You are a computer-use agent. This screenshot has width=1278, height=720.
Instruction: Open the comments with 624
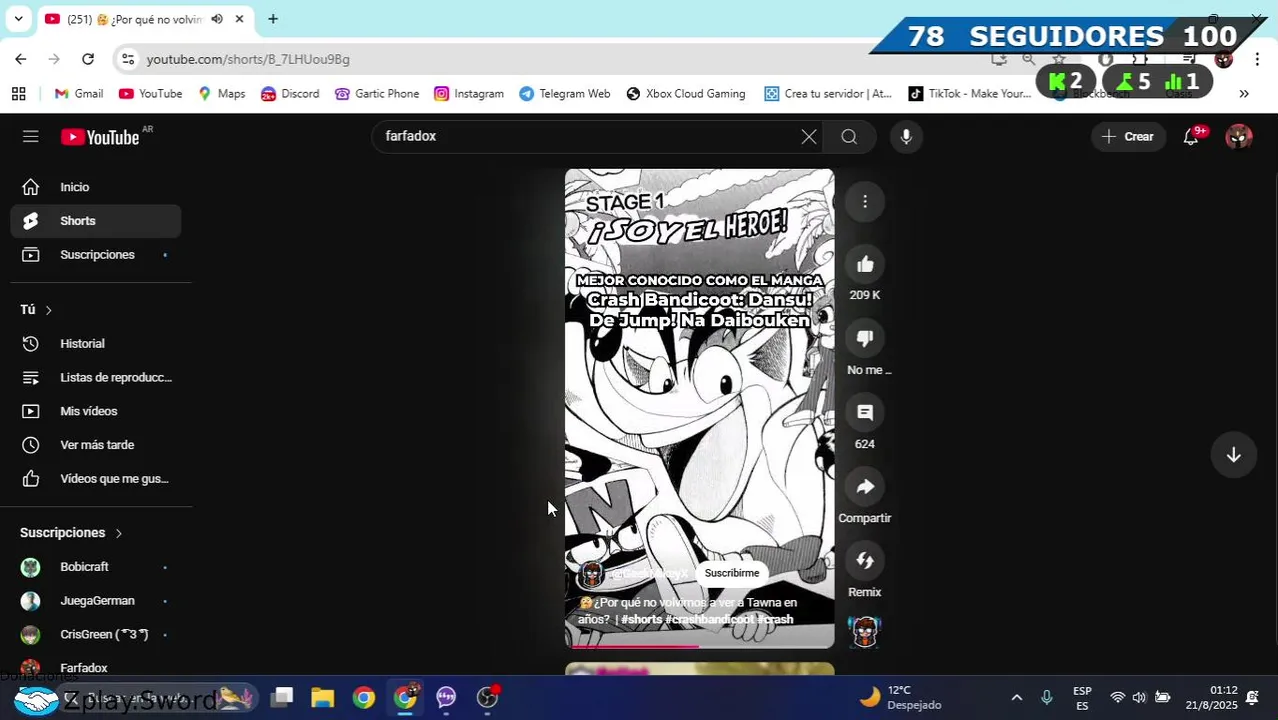tap(865, 412)
